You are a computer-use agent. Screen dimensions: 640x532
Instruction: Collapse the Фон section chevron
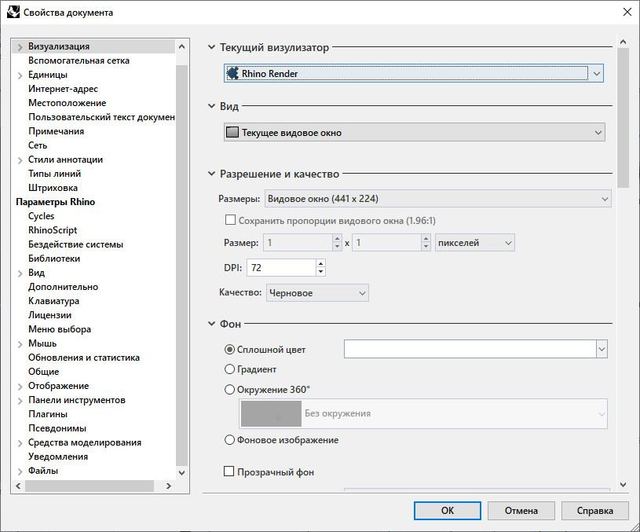[x=211, y=324]
